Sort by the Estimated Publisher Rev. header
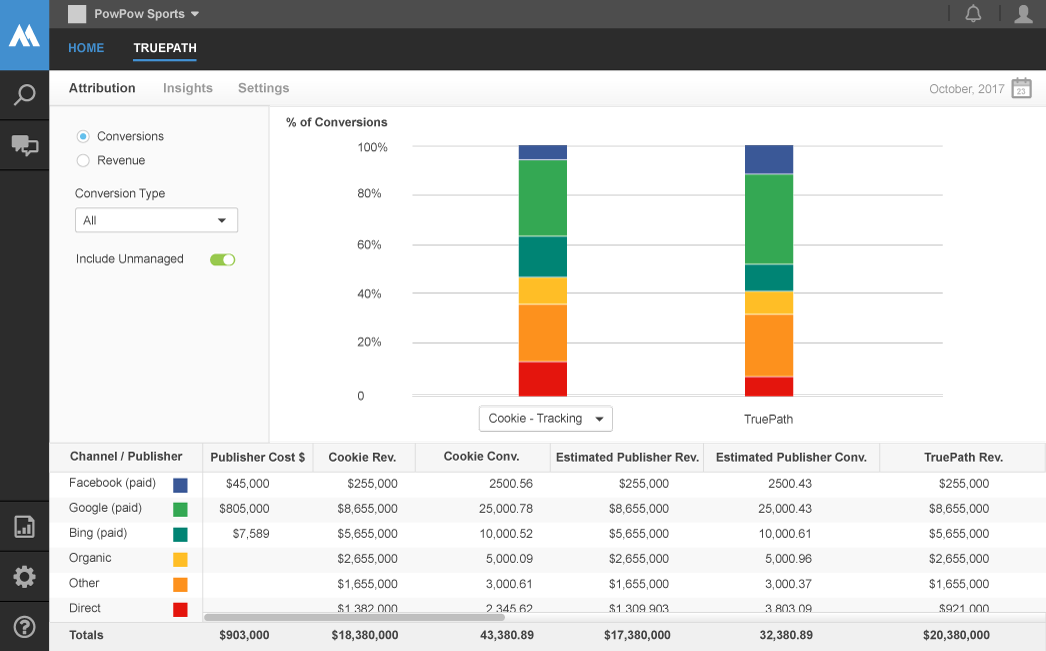 click(x=627, y=458)
